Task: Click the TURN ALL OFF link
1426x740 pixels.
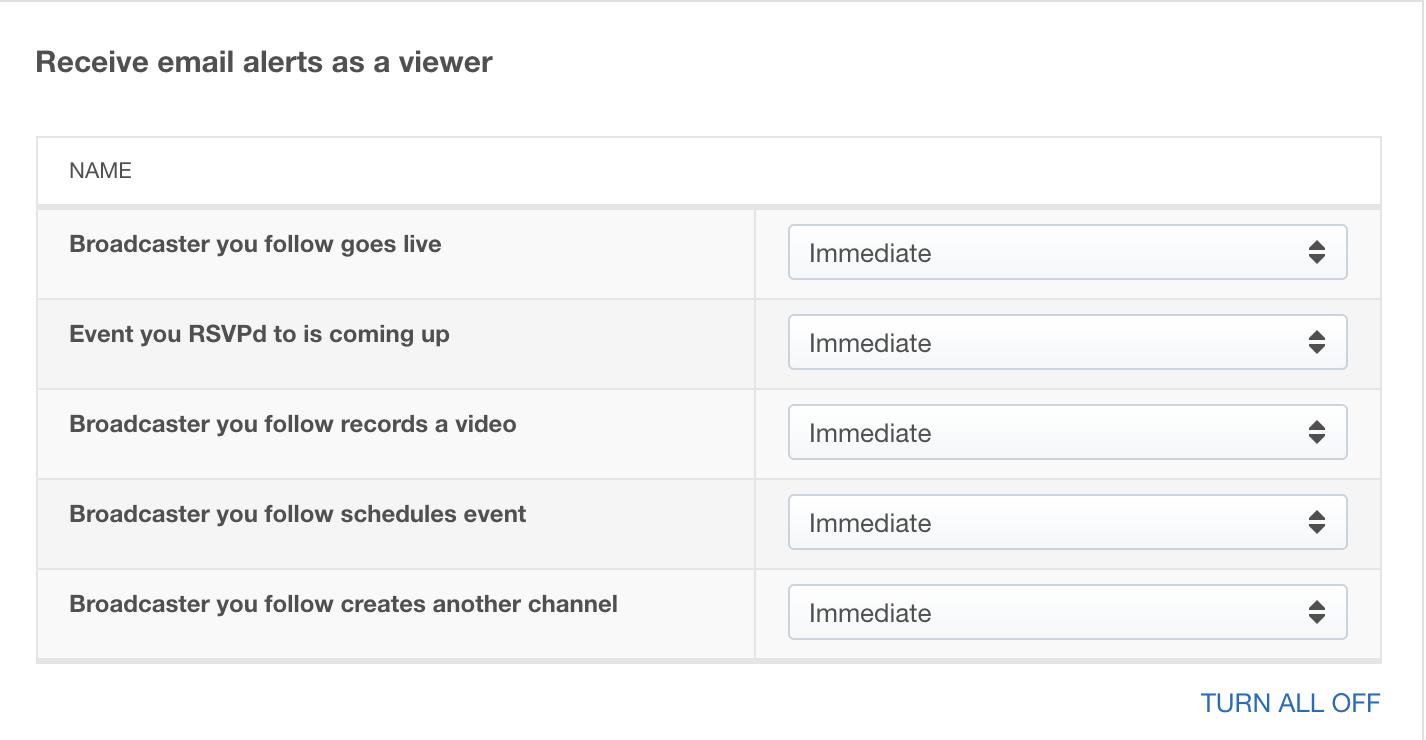Action: click(1290, 703)
